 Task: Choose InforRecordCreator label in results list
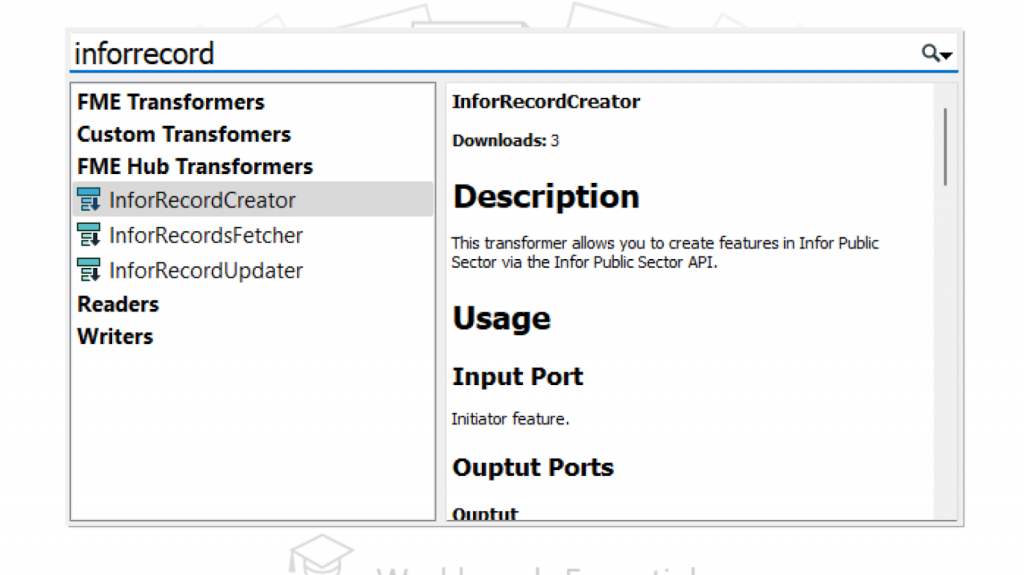pos(202,200)
